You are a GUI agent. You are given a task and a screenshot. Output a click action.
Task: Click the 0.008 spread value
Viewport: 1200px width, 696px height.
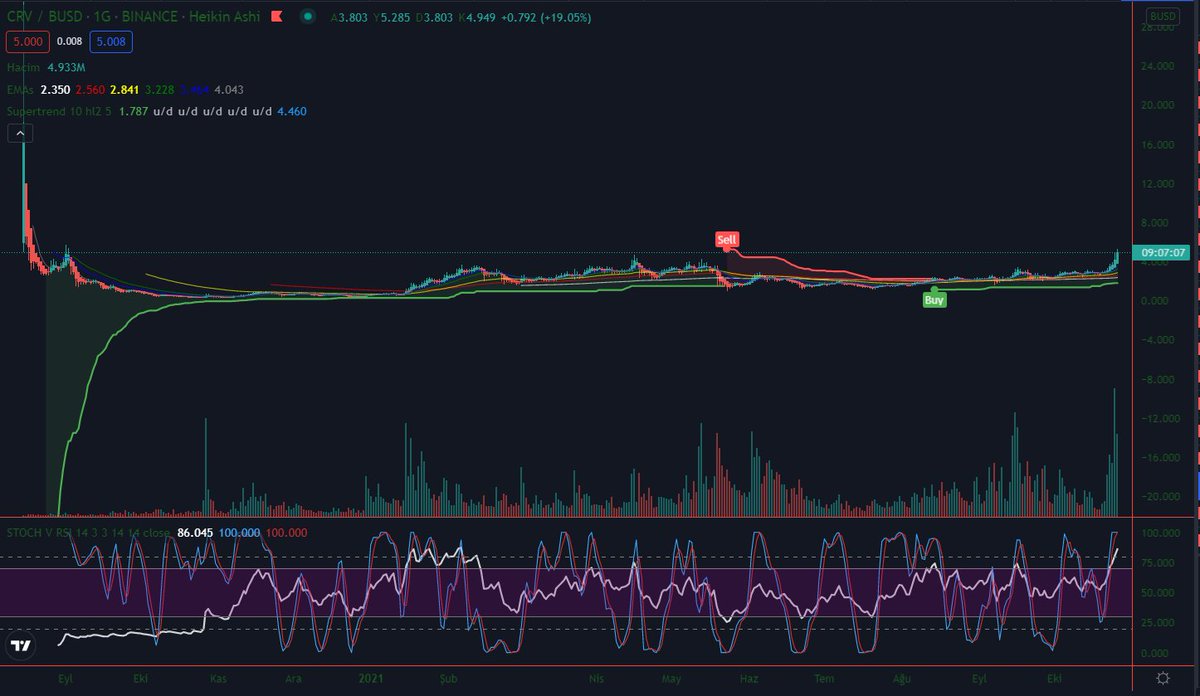[x=69, y=42]
